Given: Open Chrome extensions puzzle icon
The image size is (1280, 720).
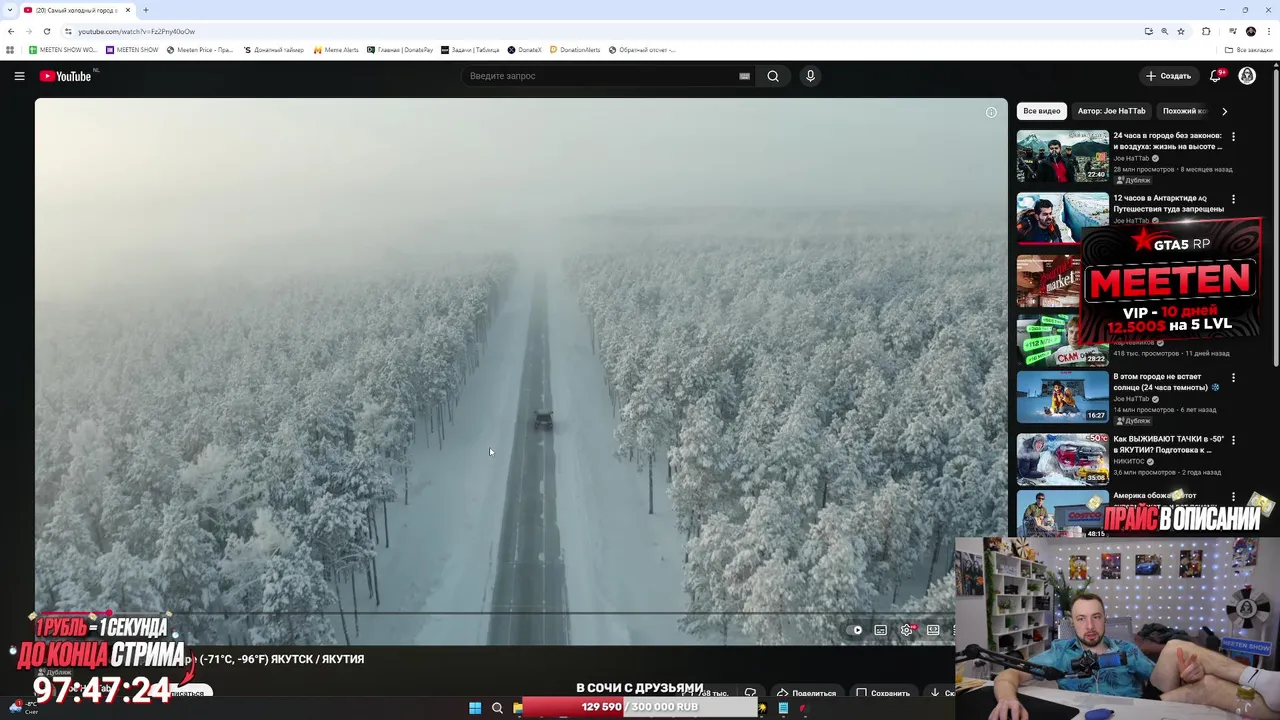Looking at the screenshot, I should pyautogui.click(x=1206, y=31).
